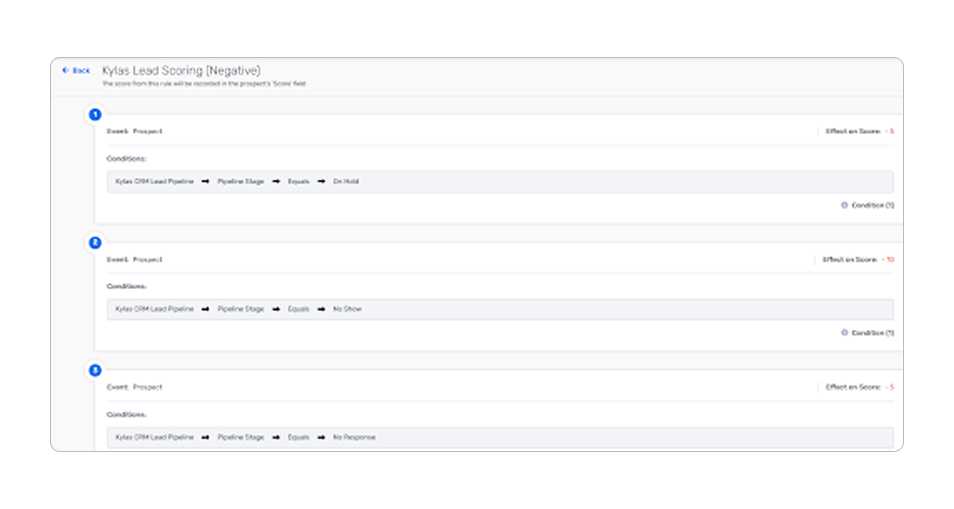
Task: Go back using the Back link
Action: click(x=81, y=70)
